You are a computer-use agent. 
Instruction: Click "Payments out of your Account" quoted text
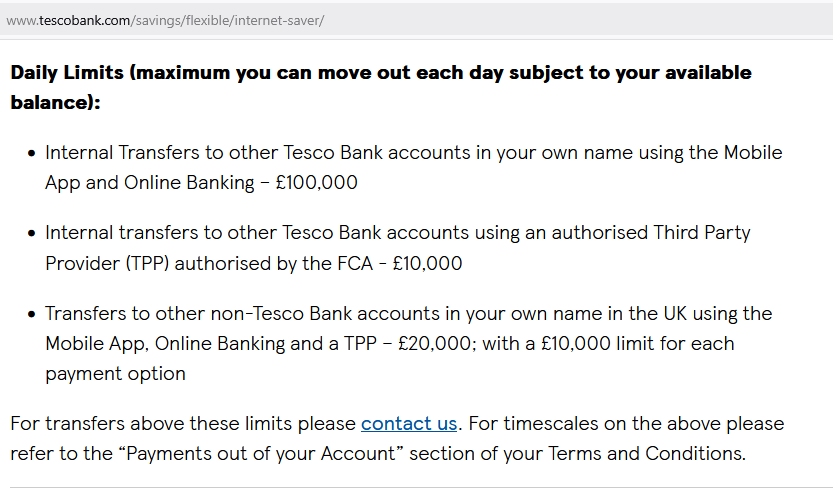click(260, 453)
